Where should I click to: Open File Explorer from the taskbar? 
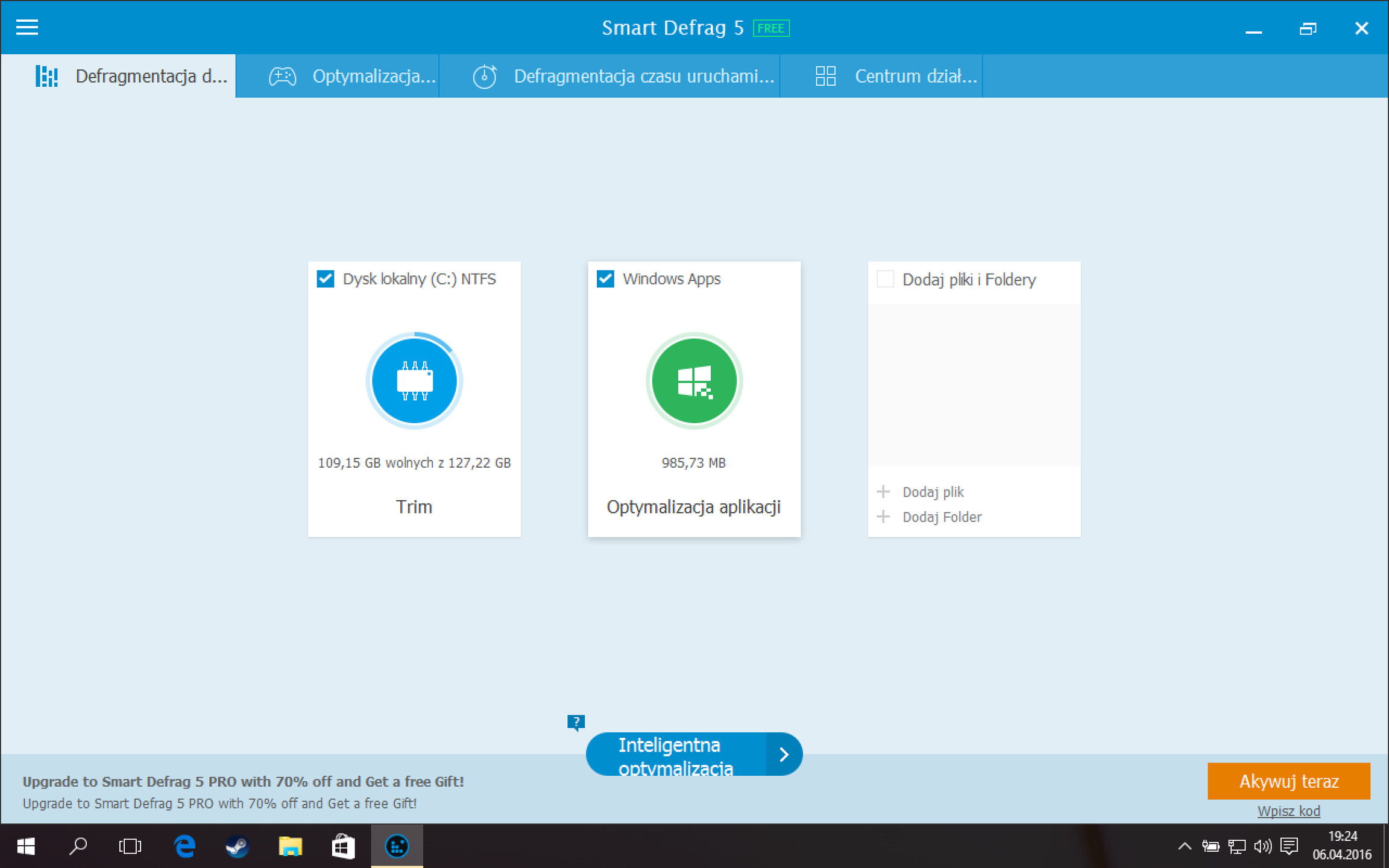pyautogui.click(x=290, y=846)
